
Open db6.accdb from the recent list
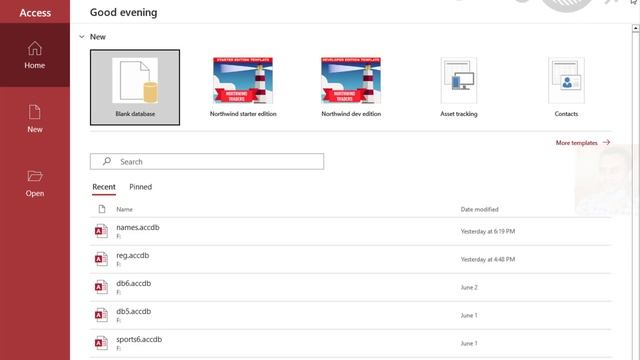click(x=351, y=287)
